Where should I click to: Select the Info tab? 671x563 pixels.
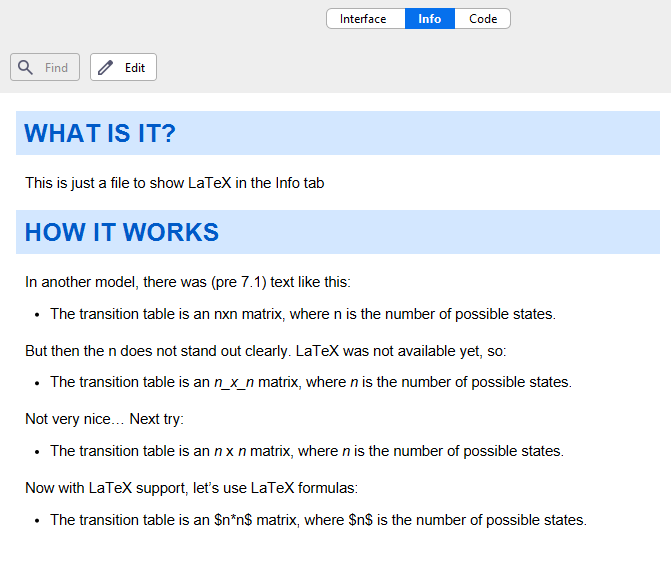coord(430,19)
